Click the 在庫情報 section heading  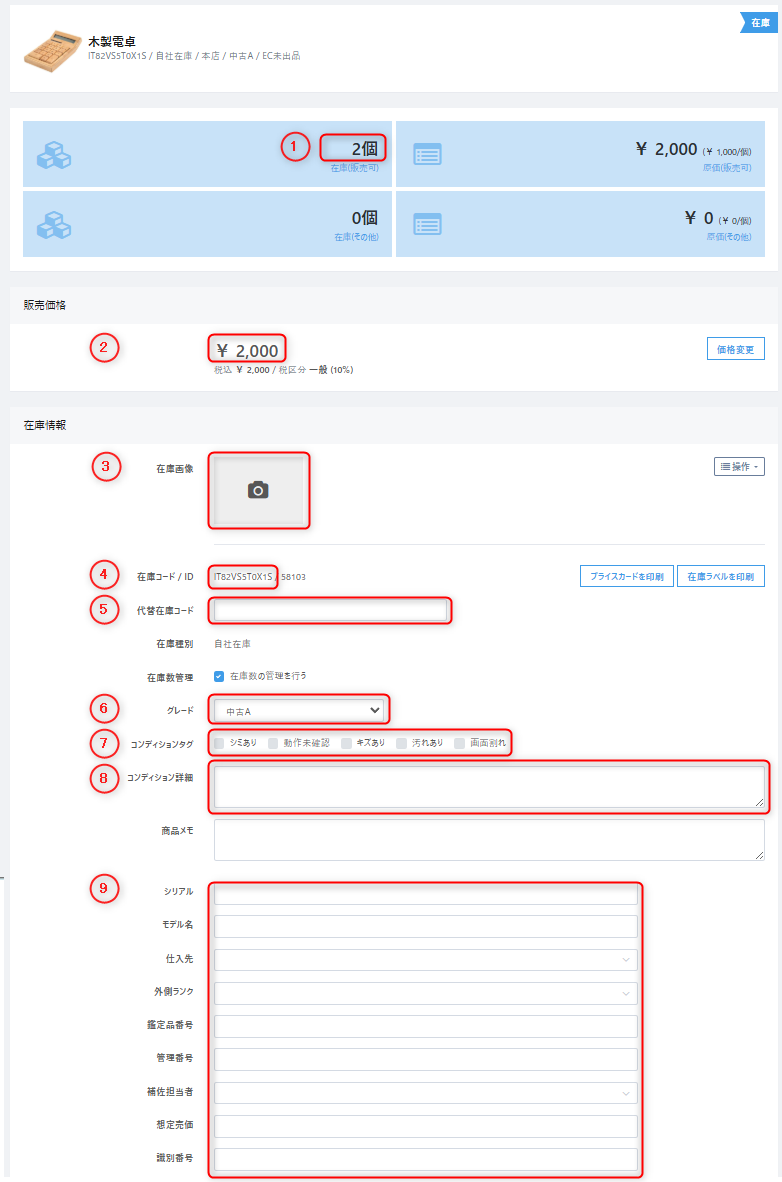pyautogui.click(x=44, y=425)
